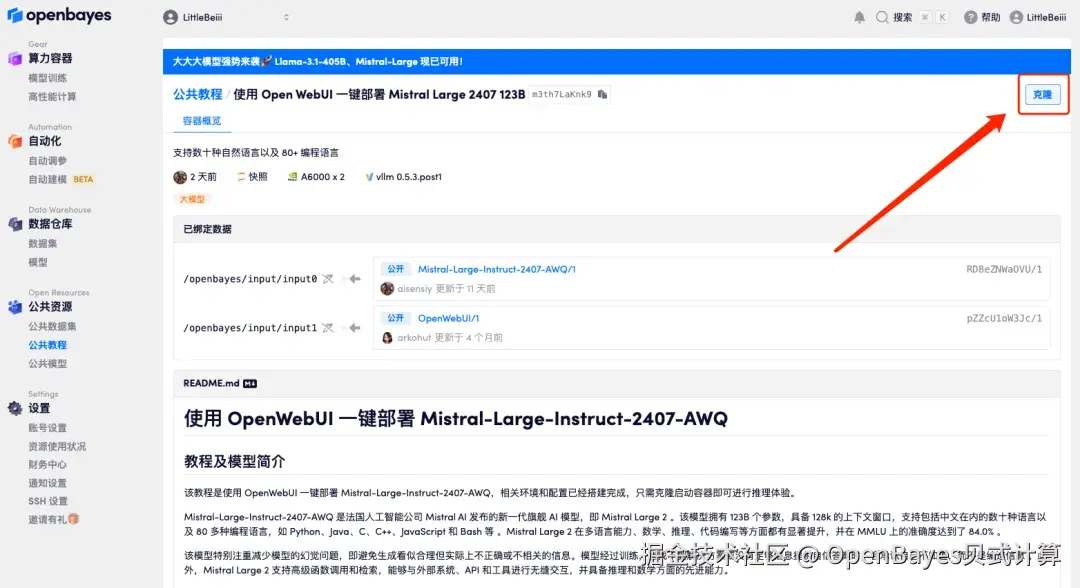This screenshot has width=1080, height=588.
Task: Expand the LittleBeiii workspace switcher
Action: (x=287, y=17)
